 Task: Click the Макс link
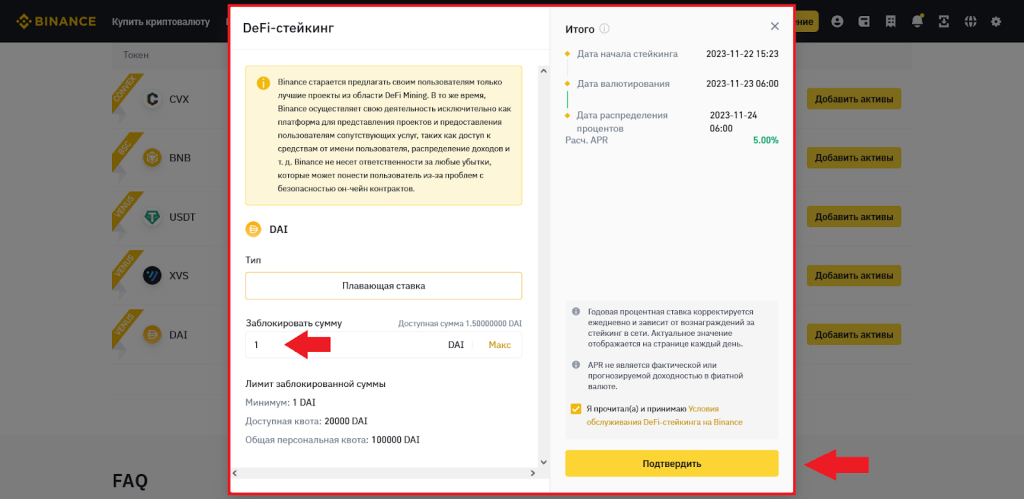pos(500,345)
